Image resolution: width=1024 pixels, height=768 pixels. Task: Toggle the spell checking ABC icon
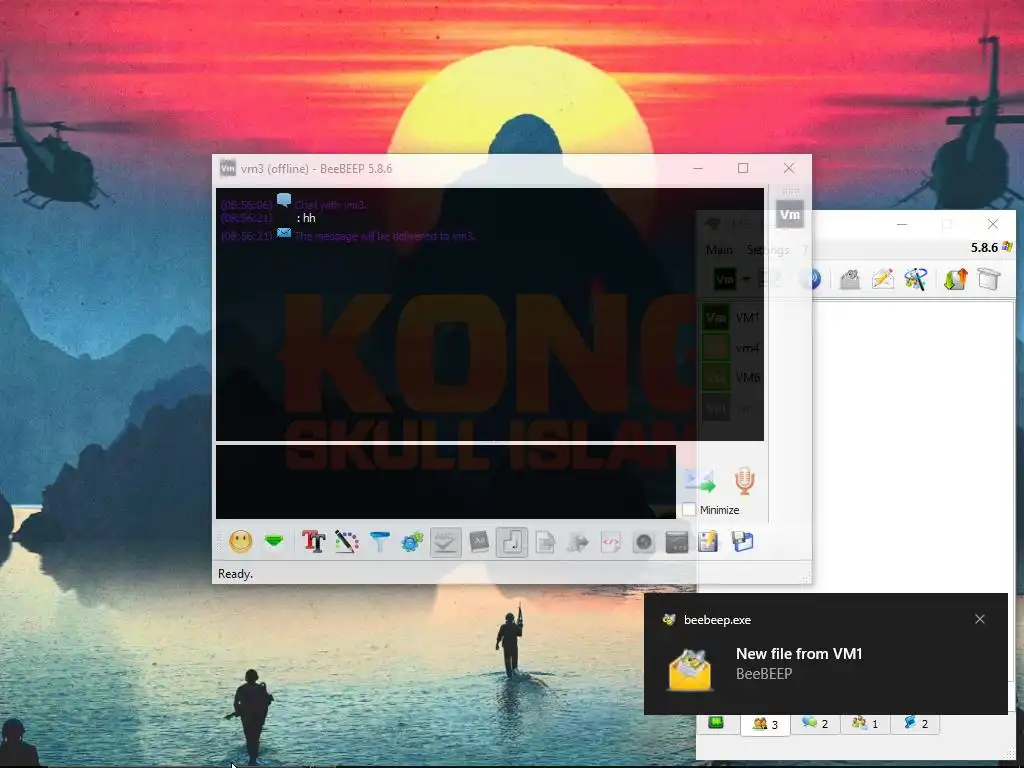(x=445, y=542)
